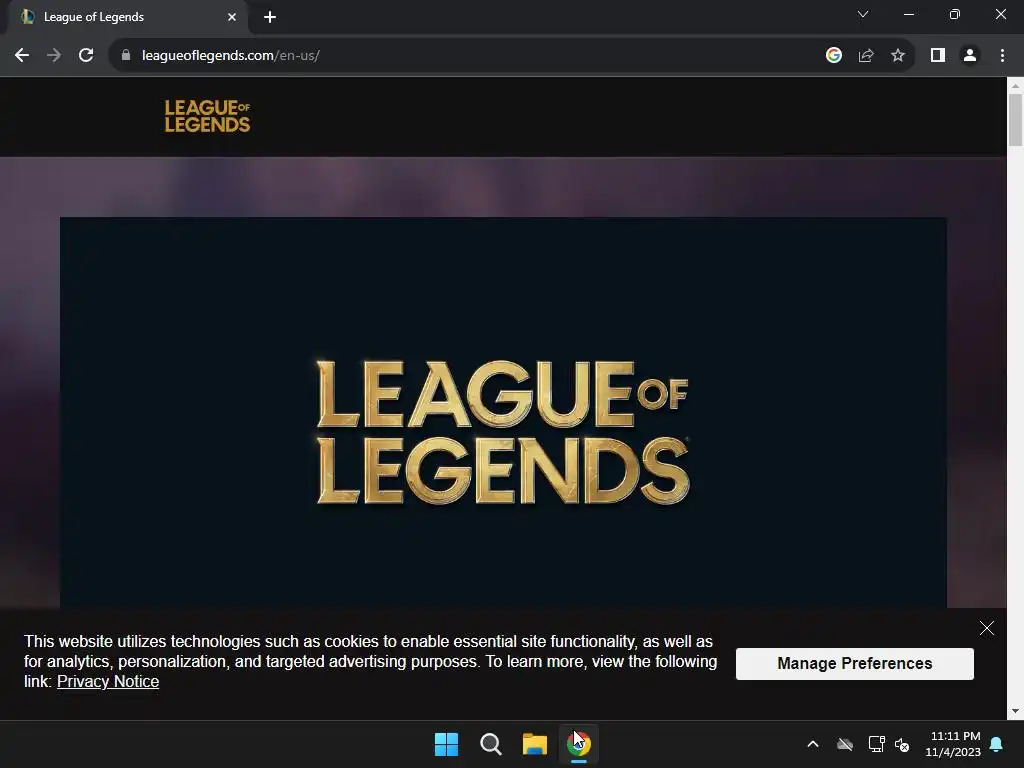Open a new browser tab
The height and width of the screenshot is (768, 1024).
(270, 17)
